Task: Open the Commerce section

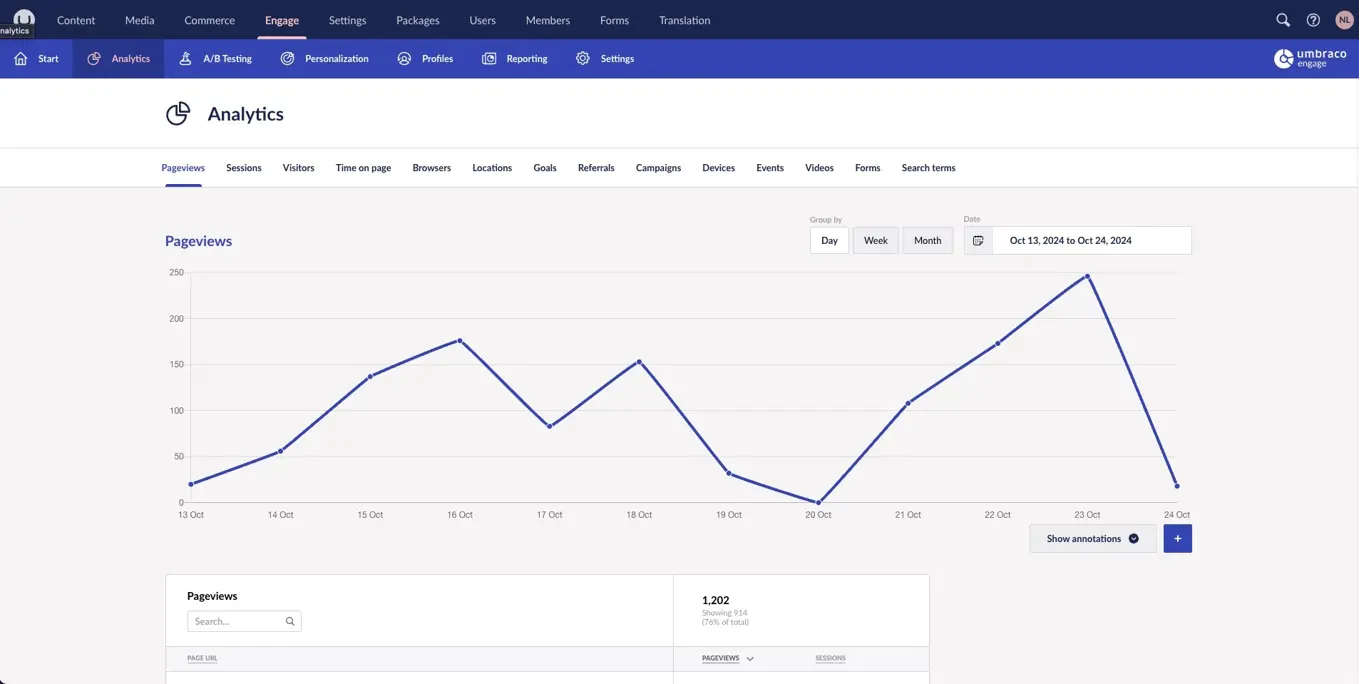Action: (x=210, y=20)
